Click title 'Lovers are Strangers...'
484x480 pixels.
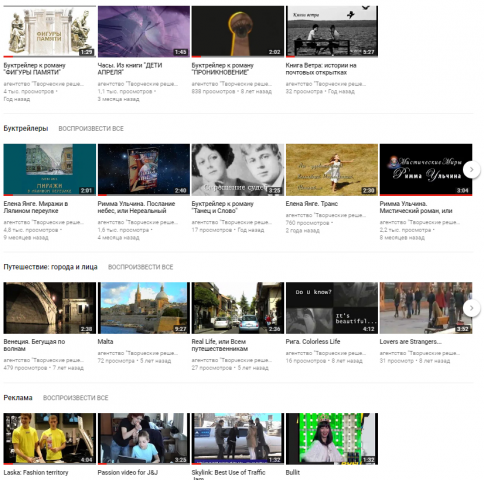click(x=410, y=342)
